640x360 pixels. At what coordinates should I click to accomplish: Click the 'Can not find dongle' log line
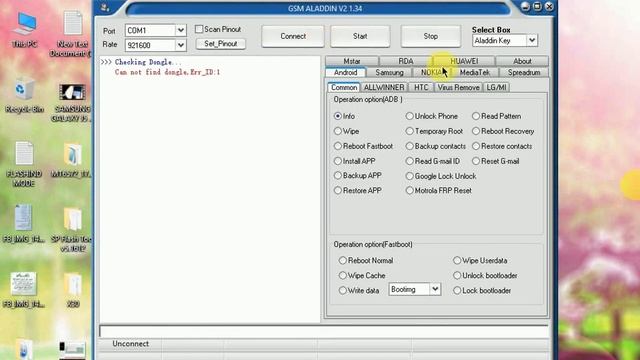pos(167,72)
